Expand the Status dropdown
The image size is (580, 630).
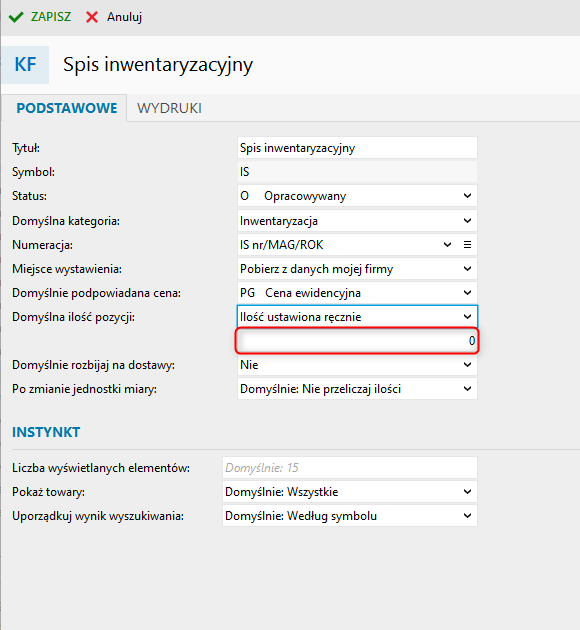pos(467,196)
